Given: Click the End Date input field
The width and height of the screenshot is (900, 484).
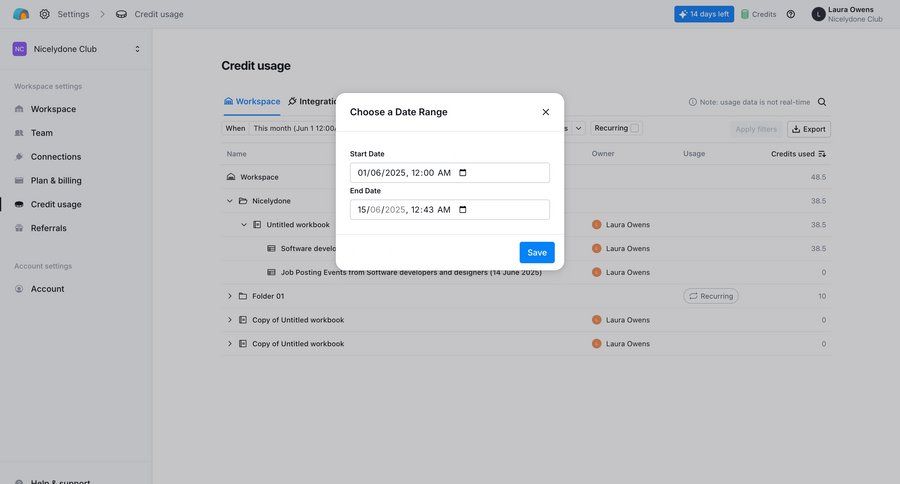Looking at the screenshot, I should 449,210.
